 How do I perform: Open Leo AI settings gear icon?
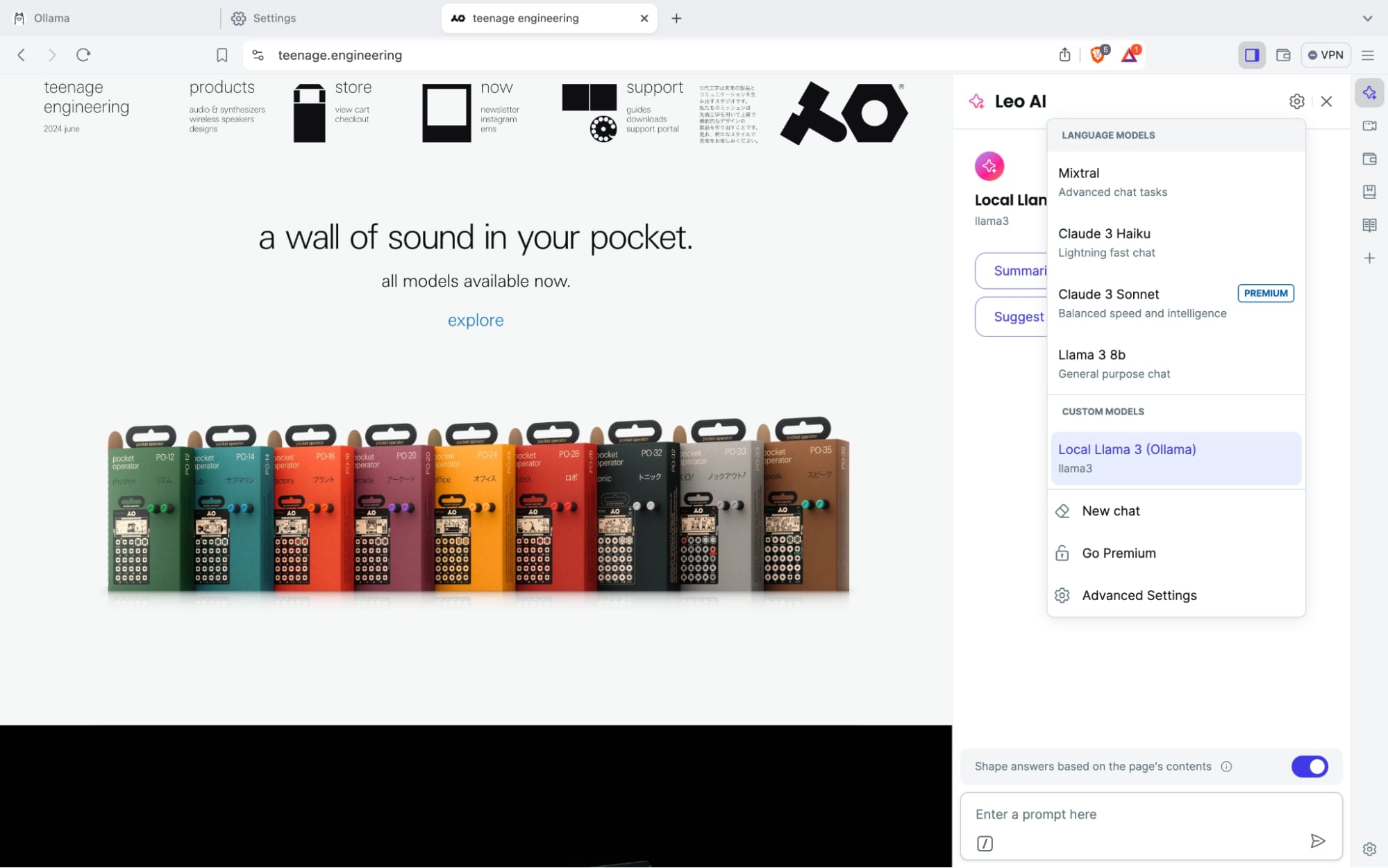1297,100
